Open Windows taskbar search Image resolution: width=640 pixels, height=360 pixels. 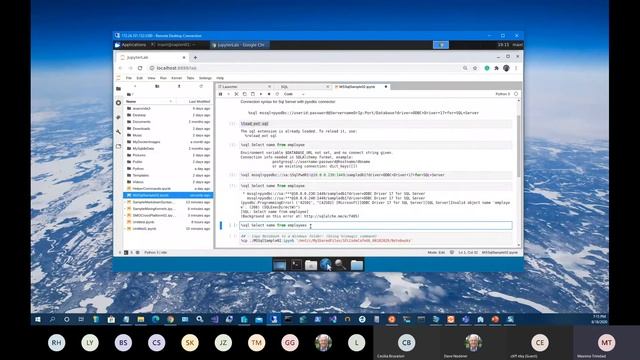tap(52, 319)
